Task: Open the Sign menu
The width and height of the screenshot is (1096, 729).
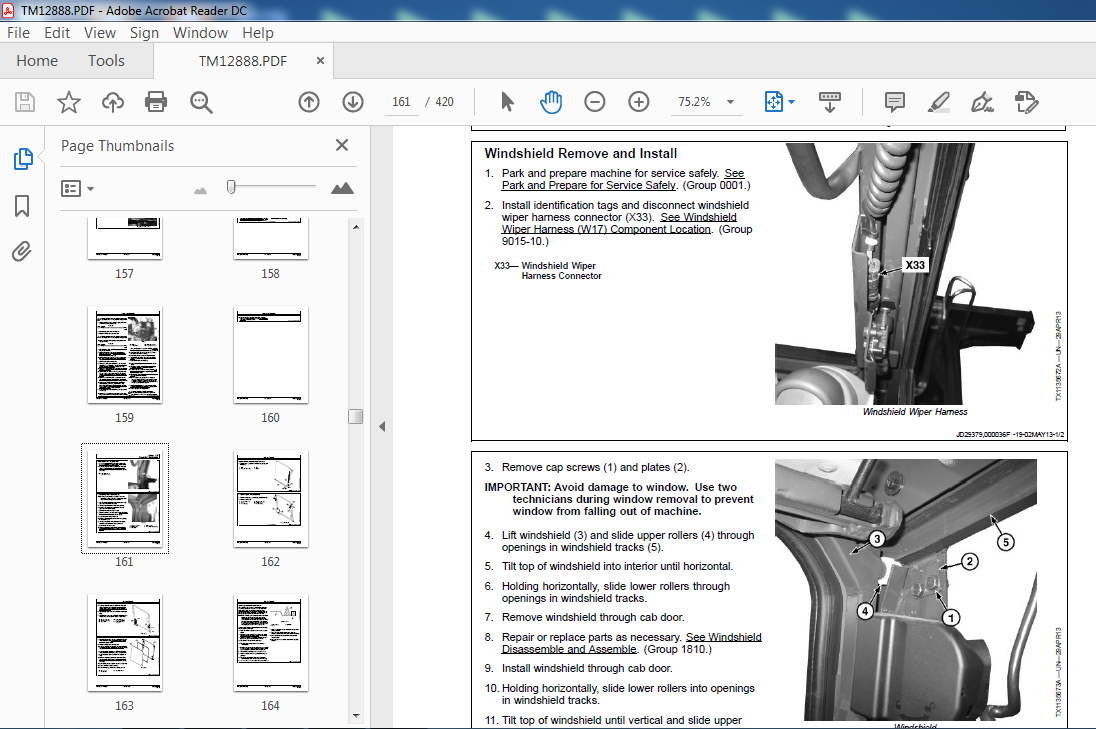Action: (144, 33)
